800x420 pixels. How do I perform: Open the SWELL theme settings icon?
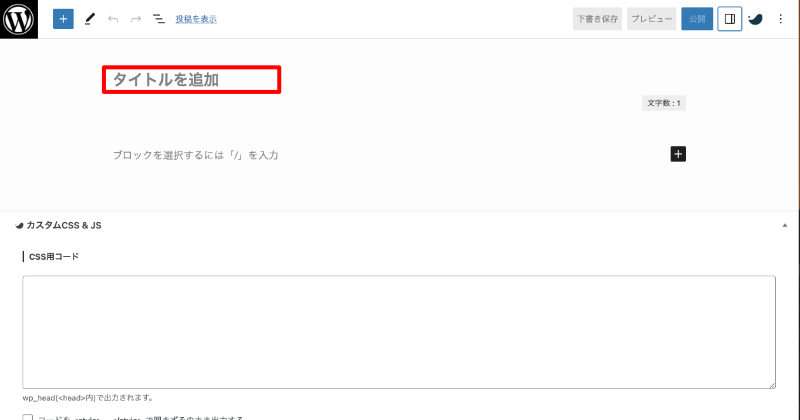point(755,19)
